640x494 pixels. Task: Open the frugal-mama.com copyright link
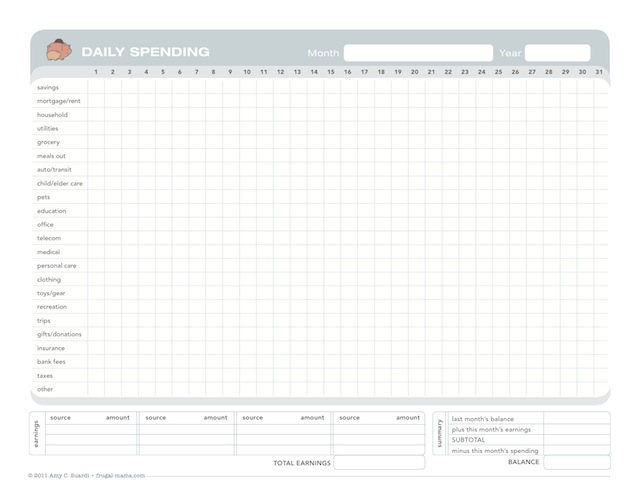pyautogui.click(x=120, y=475)
